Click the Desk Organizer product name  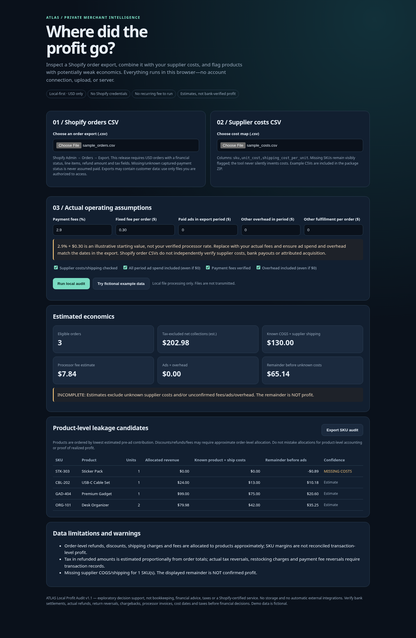95,505
